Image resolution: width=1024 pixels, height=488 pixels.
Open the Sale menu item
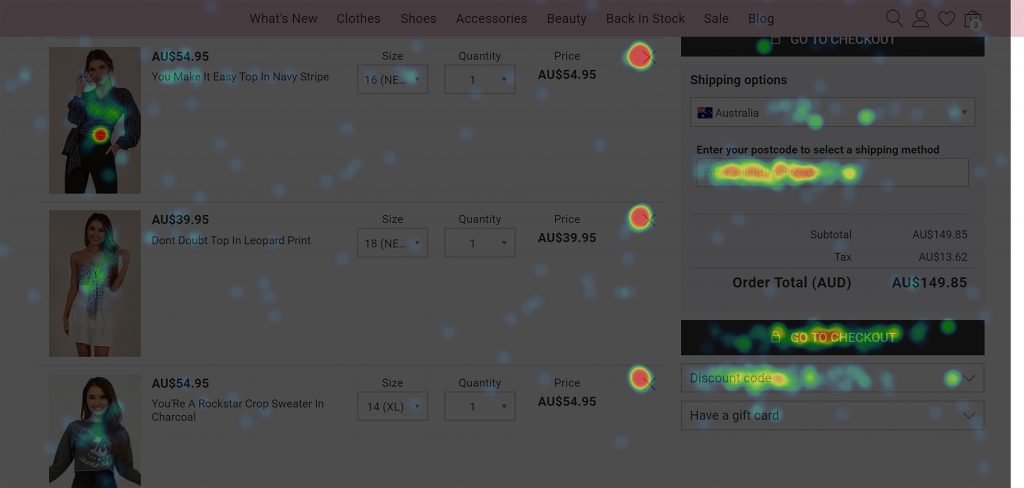716,18
